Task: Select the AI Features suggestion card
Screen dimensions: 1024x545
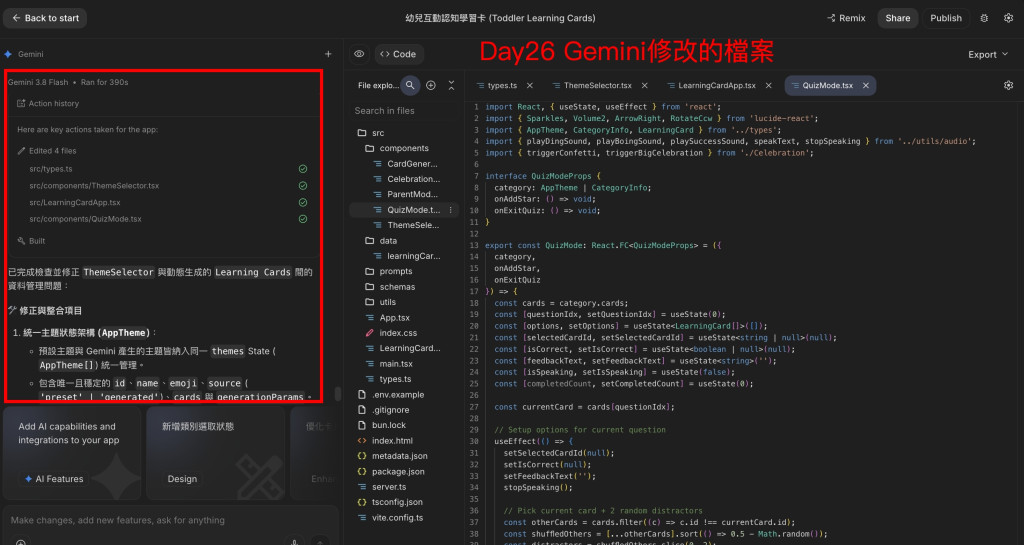Action: click(x=72, y=454)
